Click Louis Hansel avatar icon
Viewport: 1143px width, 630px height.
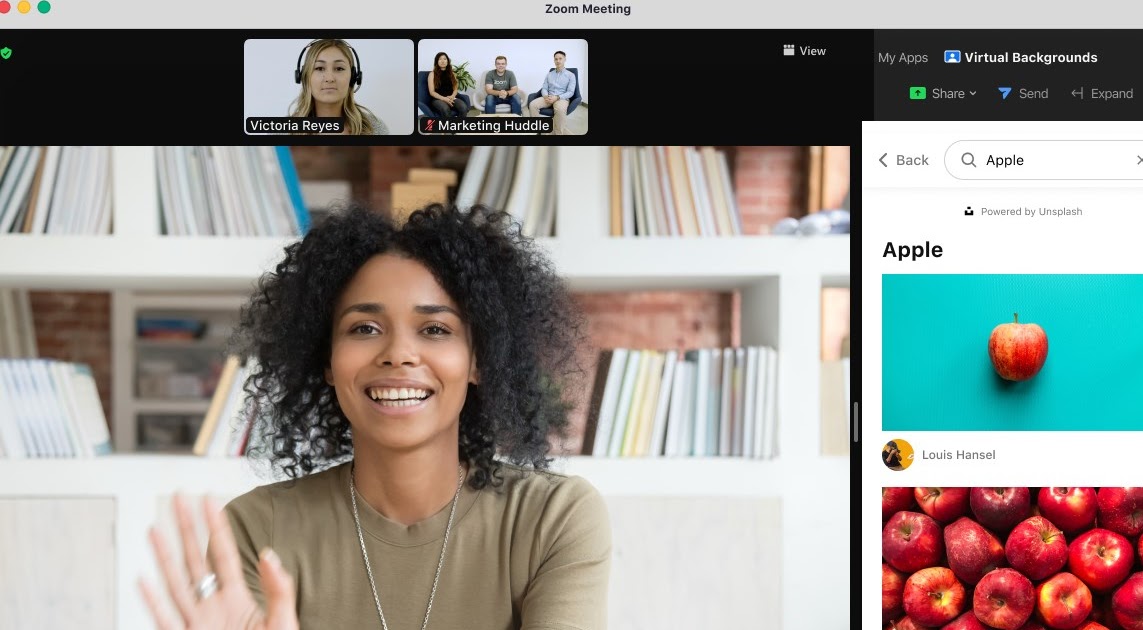897,455
